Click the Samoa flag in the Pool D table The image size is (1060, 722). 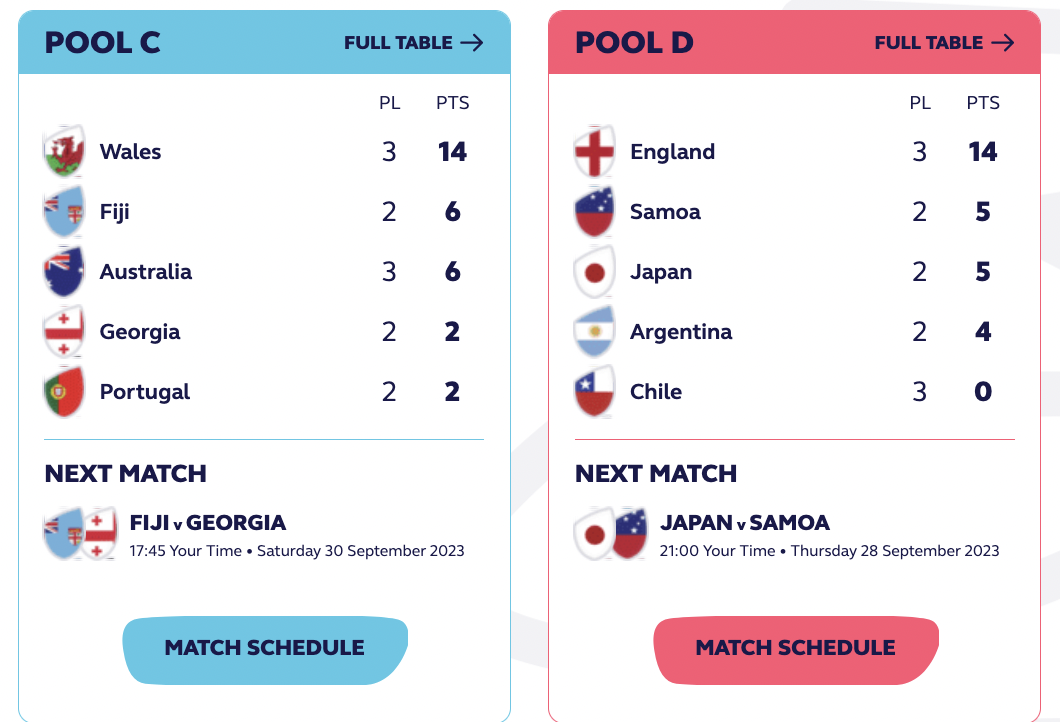[x=594, y=211]
